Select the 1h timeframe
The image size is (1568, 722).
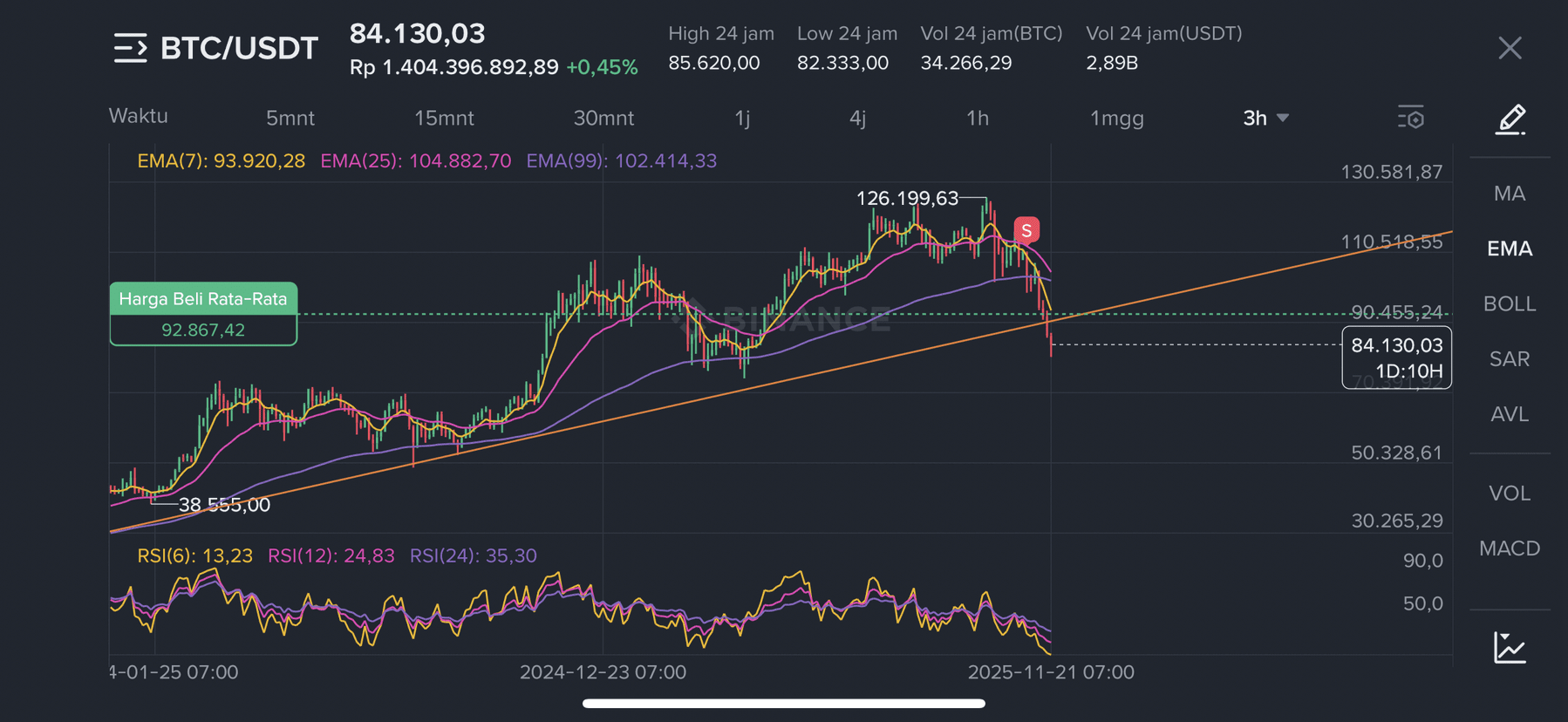click(x=978, y=118)
